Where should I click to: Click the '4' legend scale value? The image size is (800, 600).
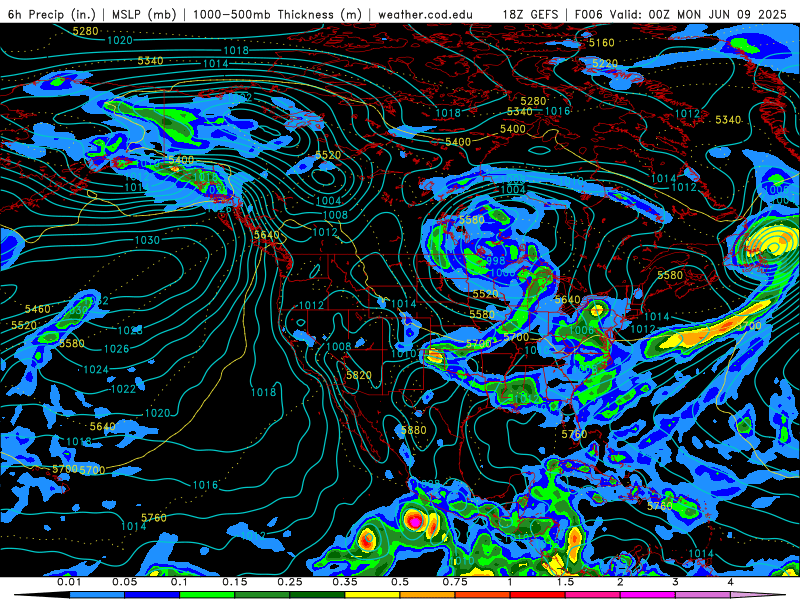pyautogui.click(x=731, y=582)
